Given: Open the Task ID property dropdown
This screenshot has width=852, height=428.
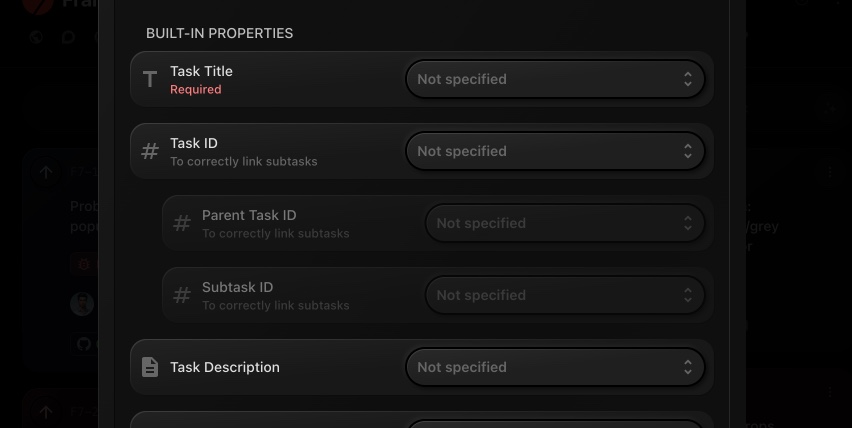Looking at the screenshot, I should click(x=554, y=151).
